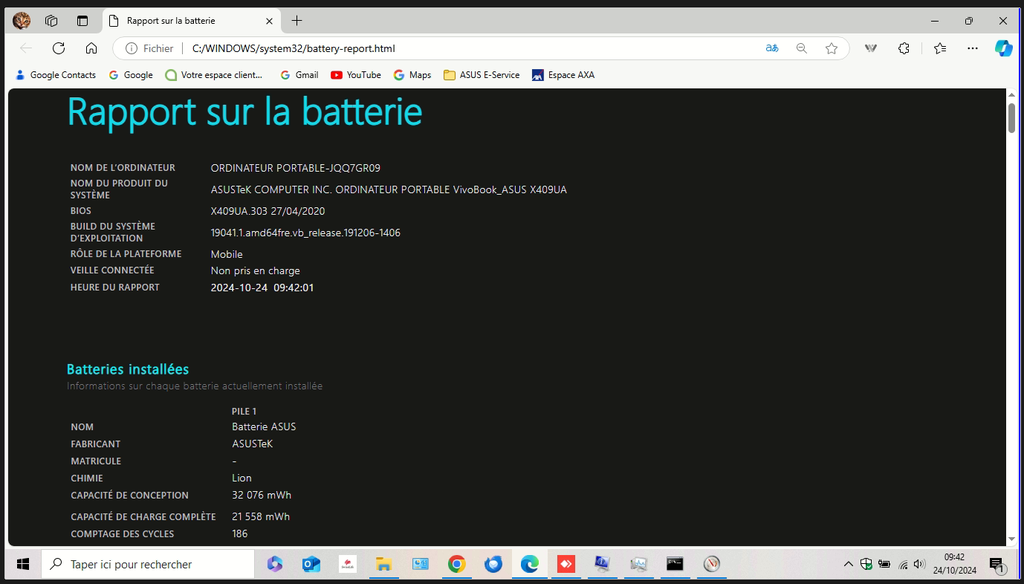The image size is (1024, 584).
Task: Open File Explorer from the taskbar
Action: click(383, 564)
